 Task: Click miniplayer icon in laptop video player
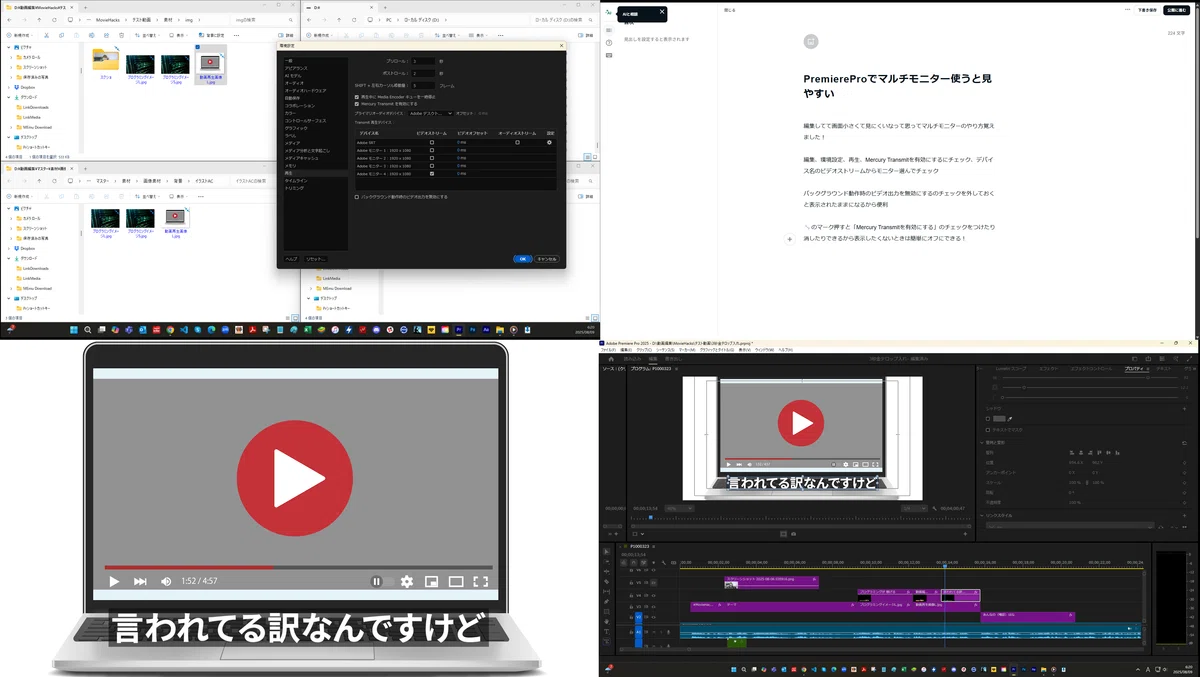coord(432,581)
